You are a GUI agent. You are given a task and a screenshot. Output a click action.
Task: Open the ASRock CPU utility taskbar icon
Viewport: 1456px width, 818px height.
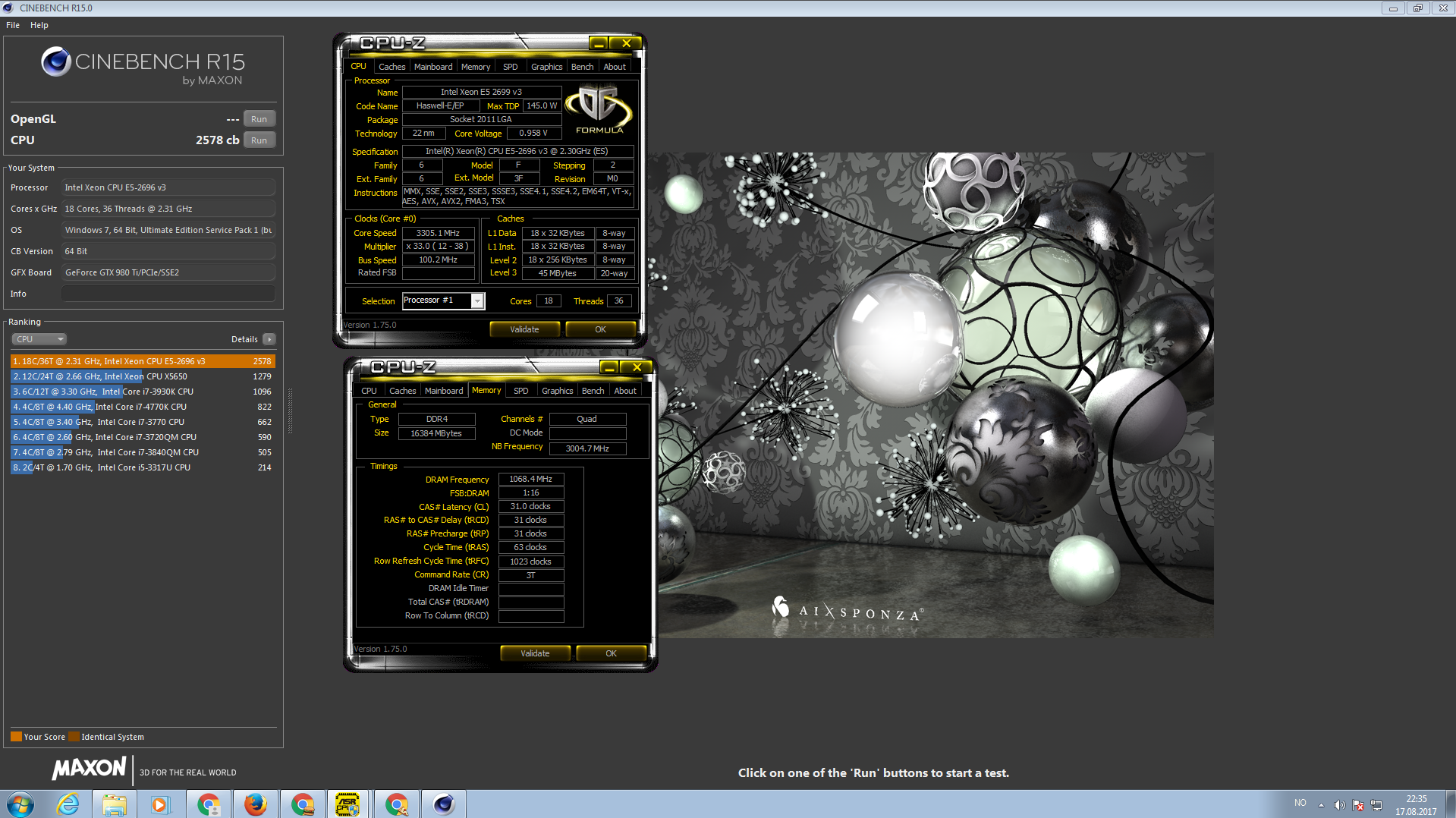point(347,804)
